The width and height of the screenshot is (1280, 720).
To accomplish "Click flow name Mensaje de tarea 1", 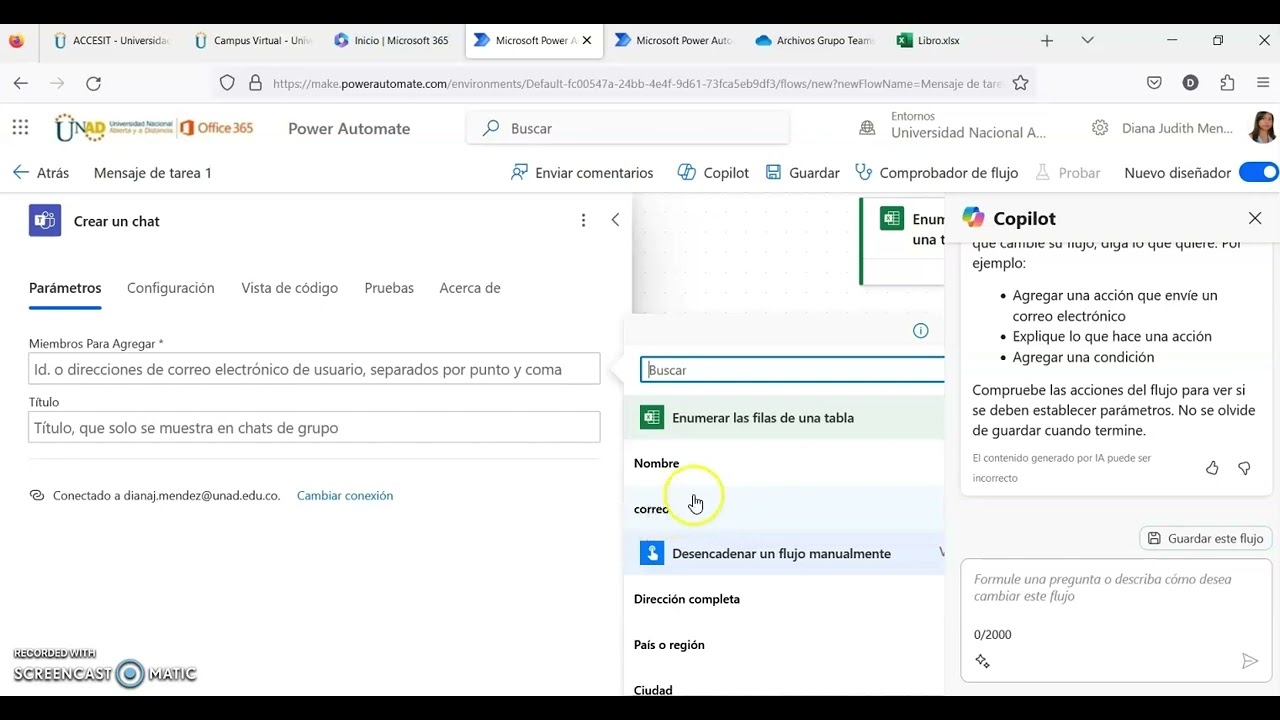I will coord(153,173).
